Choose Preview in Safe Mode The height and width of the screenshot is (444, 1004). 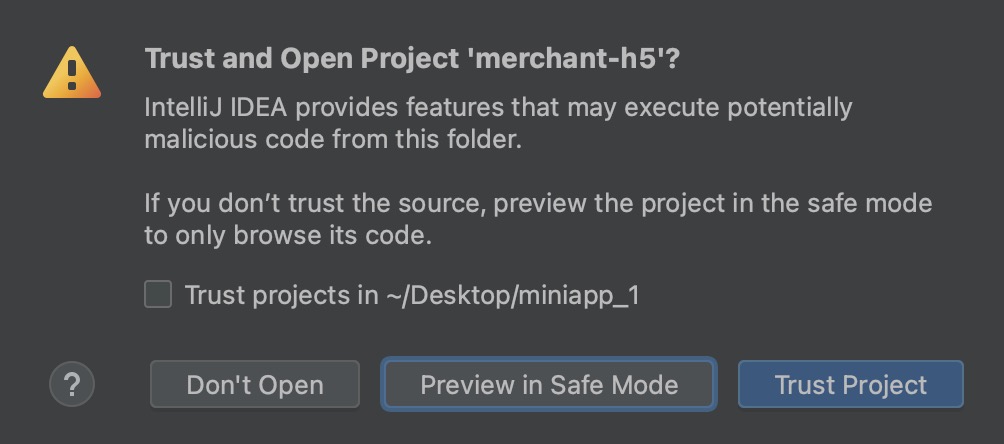click(548, 385)
